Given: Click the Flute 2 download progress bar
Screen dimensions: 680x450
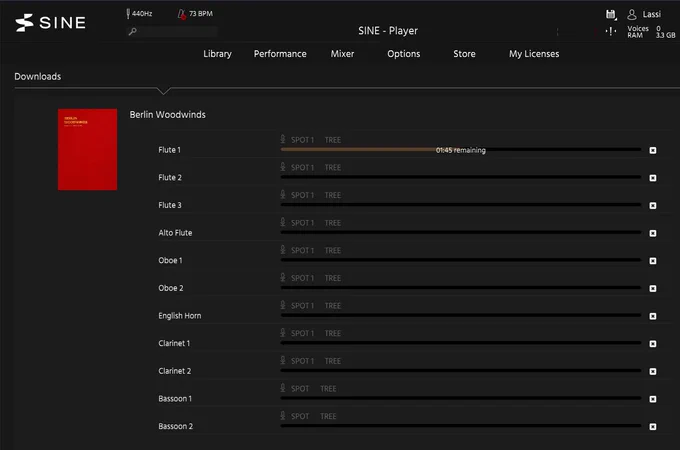Looking at the screenshot, I should point(461,177).
